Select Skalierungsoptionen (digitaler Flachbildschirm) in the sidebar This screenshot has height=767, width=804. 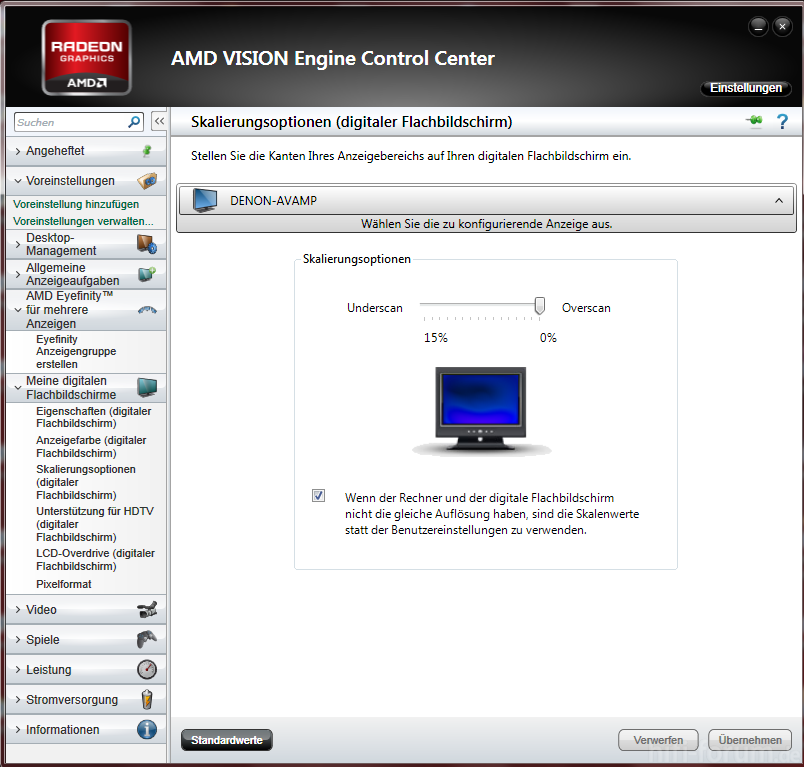[x=86, y=482]
